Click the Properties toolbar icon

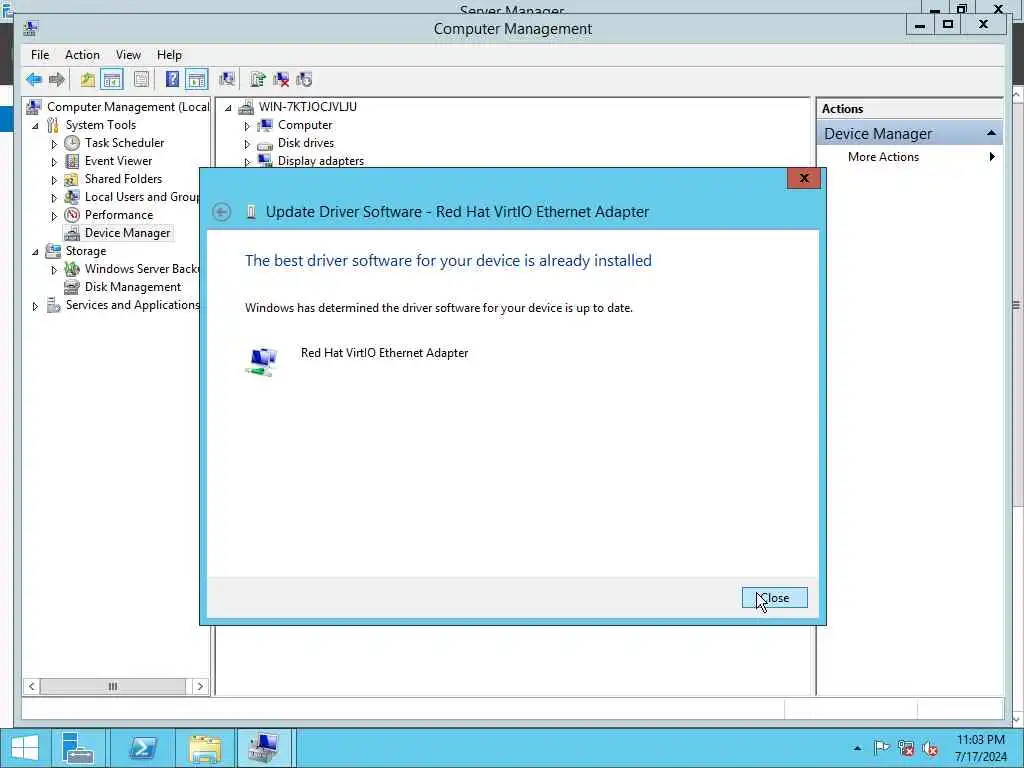click(x=141, y=80)
